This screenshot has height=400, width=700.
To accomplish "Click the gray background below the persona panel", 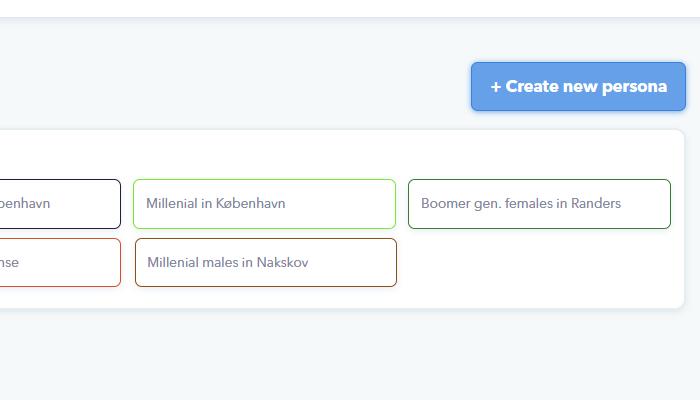I will pos(350,355).
